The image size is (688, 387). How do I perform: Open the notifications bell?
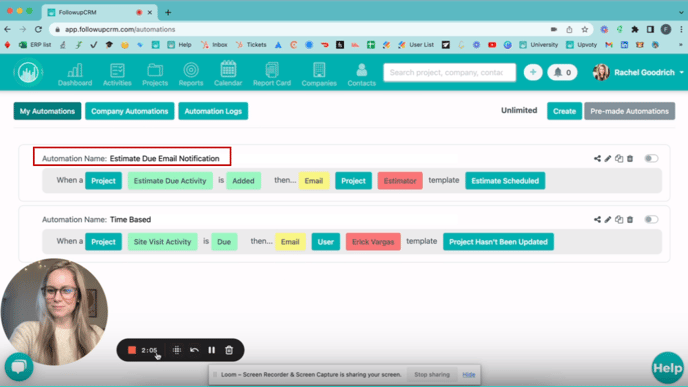pyautogui.click(x=562, y=72)
